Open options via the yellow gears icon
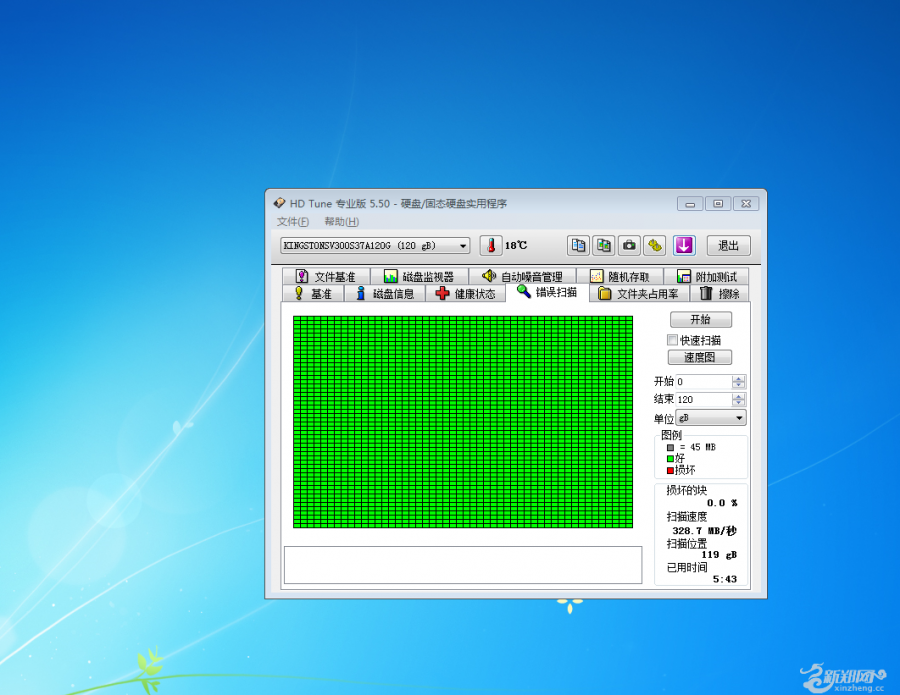 [654, 246]
